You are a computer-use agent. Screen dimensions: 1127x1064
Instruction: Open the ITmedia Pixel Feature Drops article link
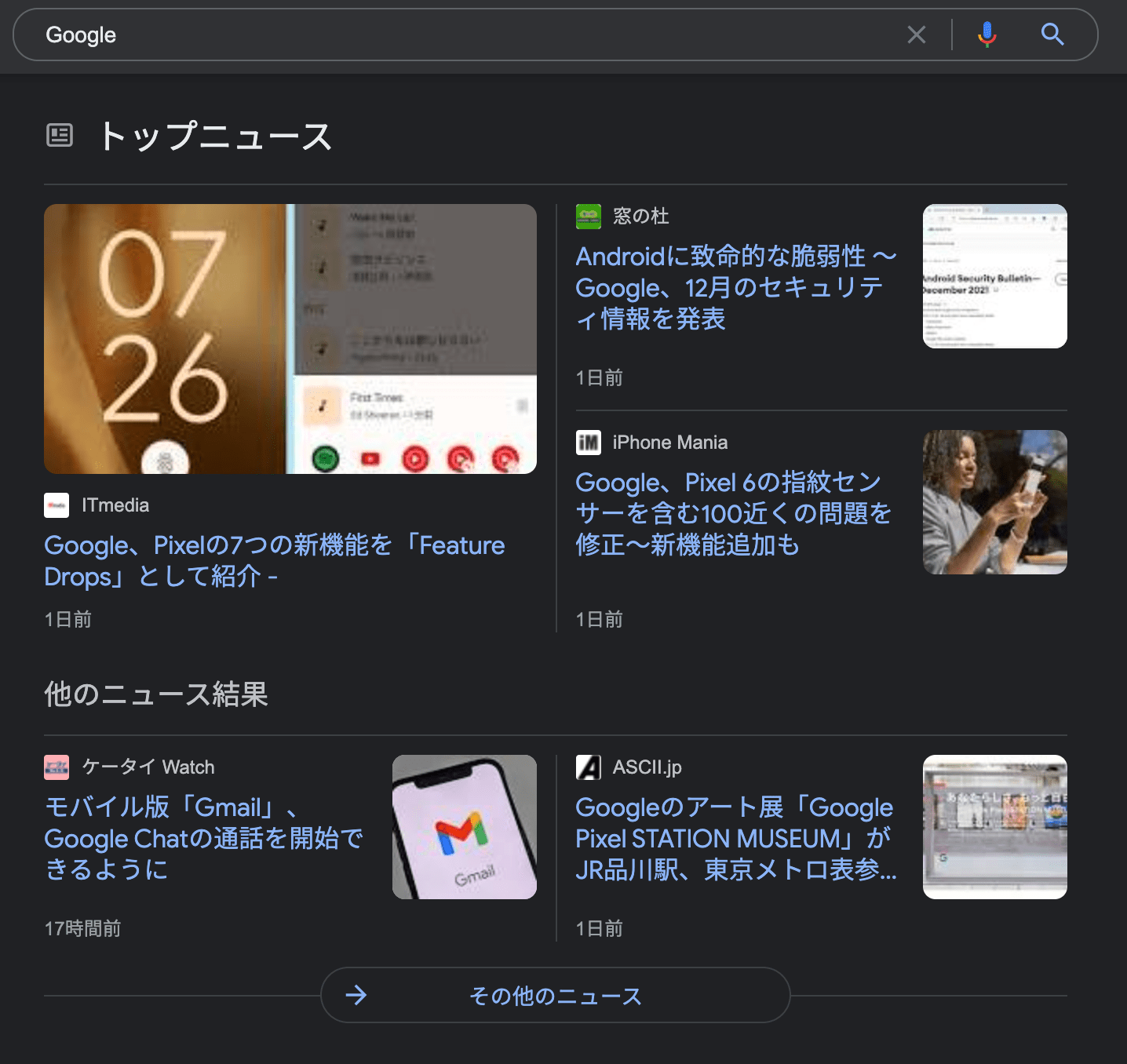coord(275,561)
